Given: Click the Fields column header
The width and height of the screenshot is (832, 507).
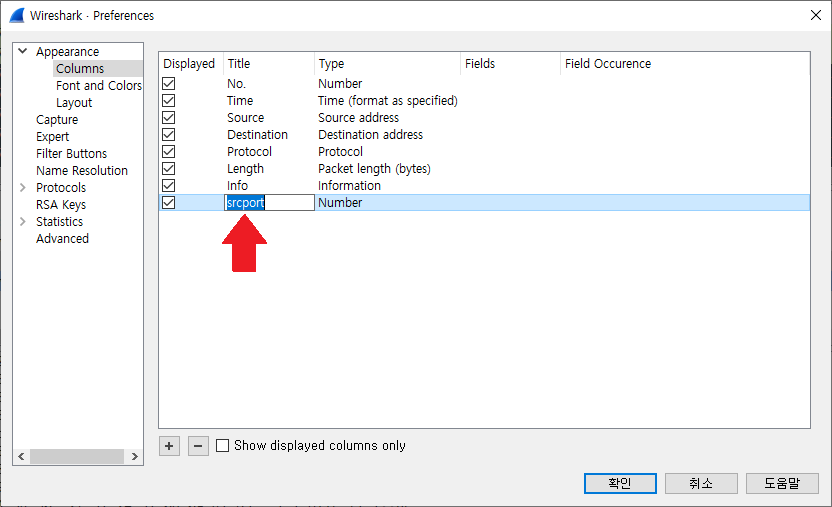Looking at the screenshot, I should [x=510, y=63].
